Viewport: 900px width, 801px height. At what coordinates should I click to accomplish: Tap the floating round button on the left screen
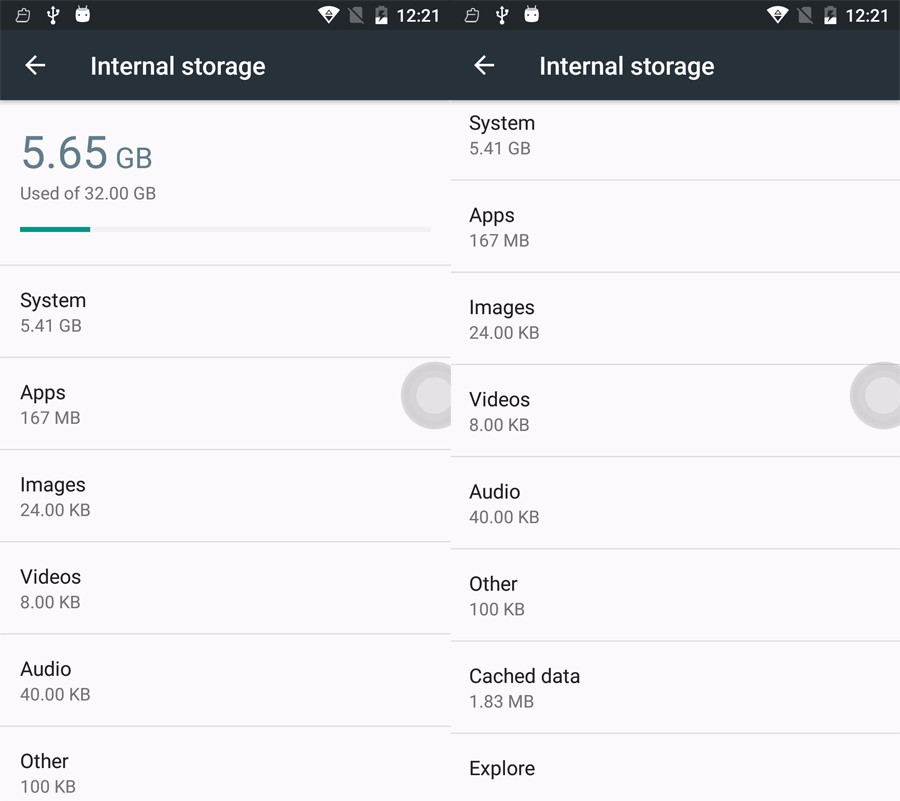[431, 397]
